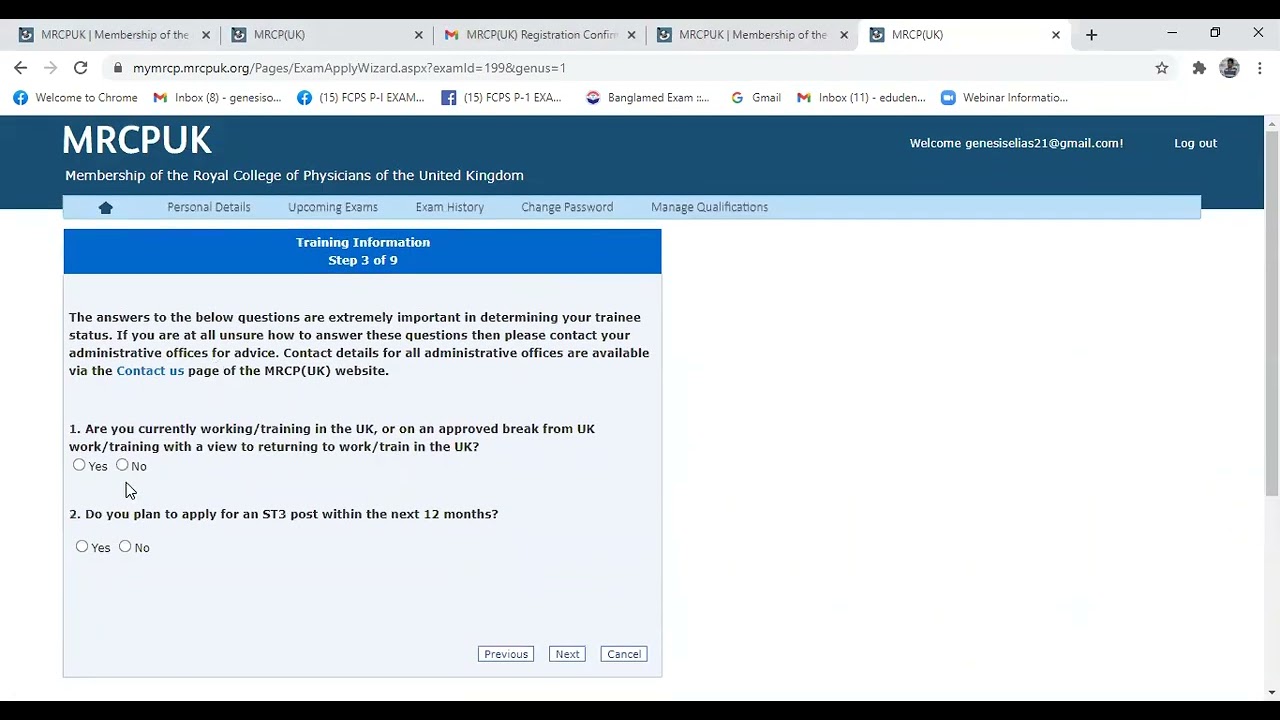1280x720 pixels.
Task: Open the Gmail Google bookmark
Action: pyautogui.click(x=755, y=98)
